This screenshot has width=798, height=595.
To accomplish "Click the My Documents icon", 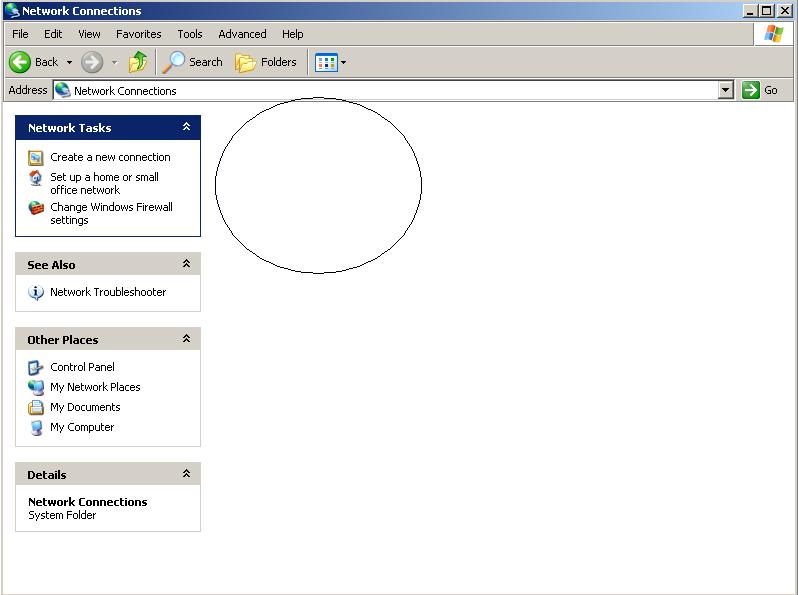I will (x=36, y=407).
